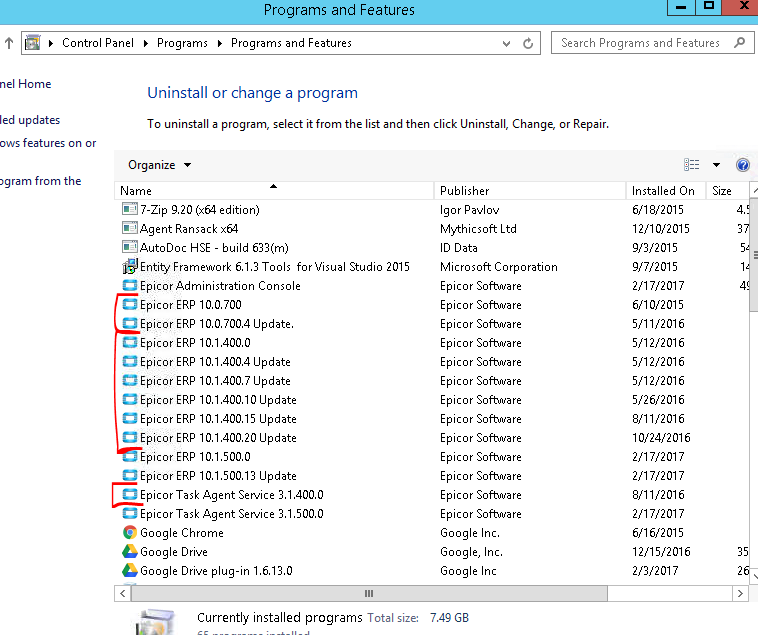Expand the arrow after Programs in breadcrumb

219,43
